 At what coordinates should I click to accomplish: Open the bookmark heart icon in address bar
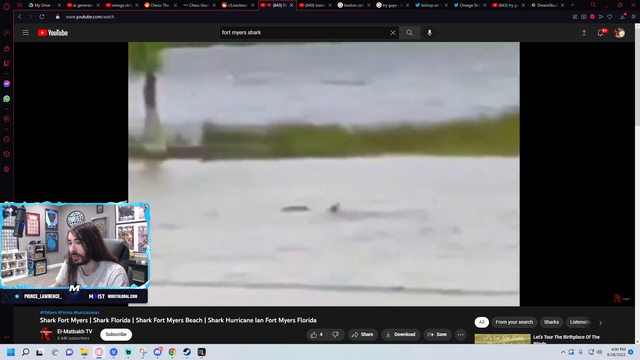[609, 17]
